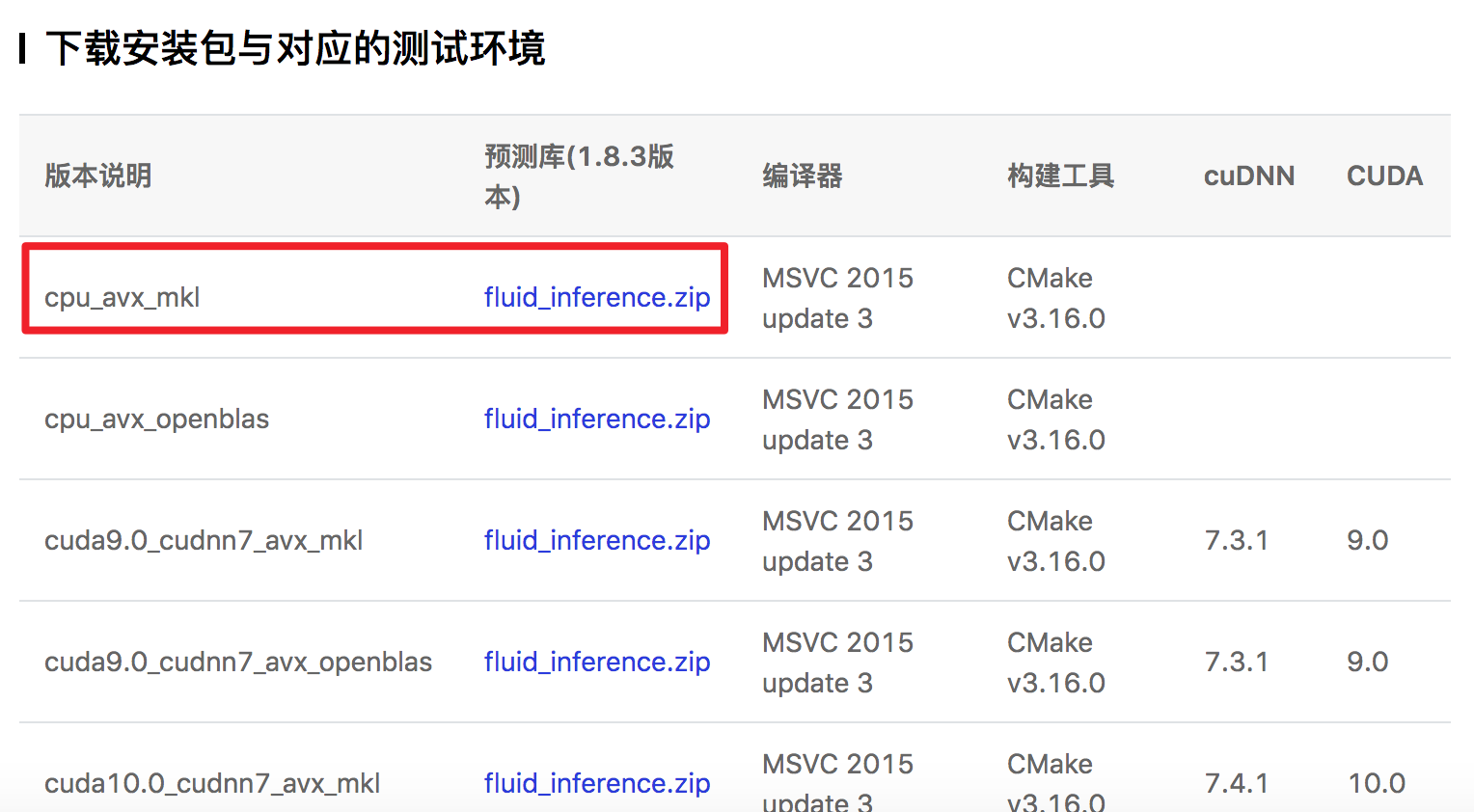This screenshot has width=1474, height=812.
Task: Download fluid_inference.zip for cuda9.0_cudnn7_avx_openblas
Action: pos(596,662)
